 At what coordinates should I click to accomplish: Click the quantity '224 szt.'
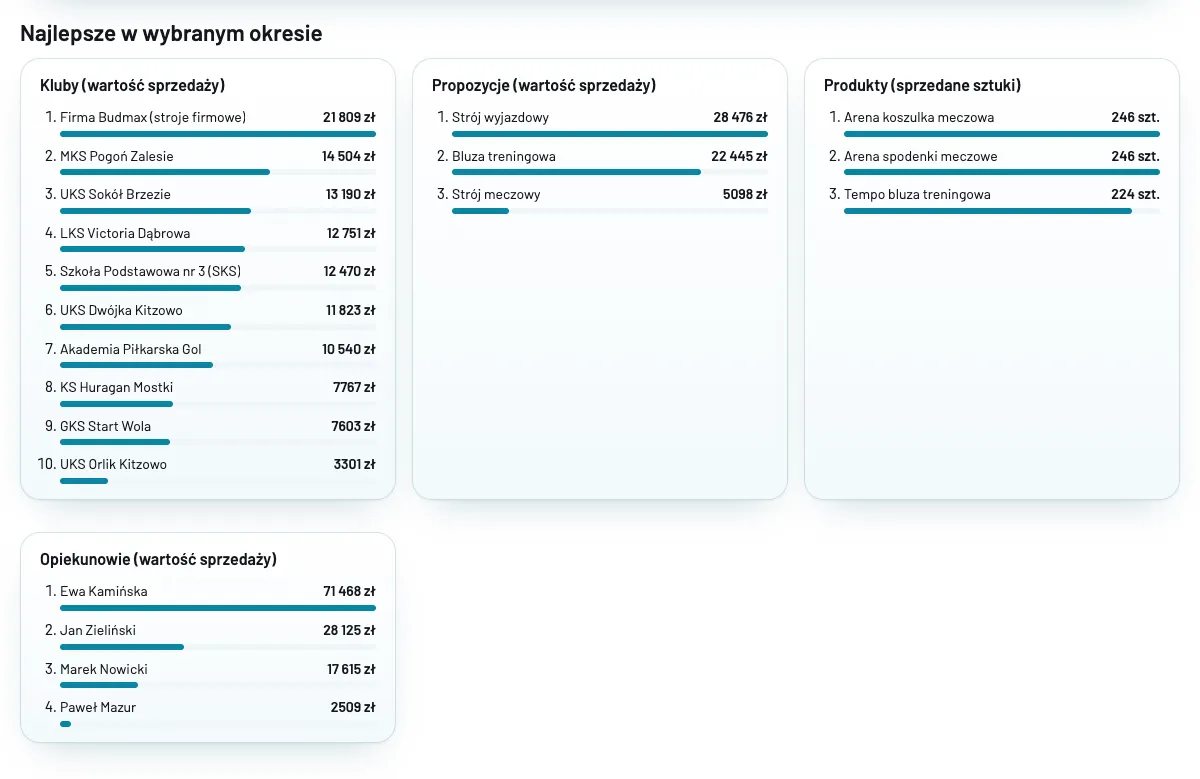(1135, 194)
